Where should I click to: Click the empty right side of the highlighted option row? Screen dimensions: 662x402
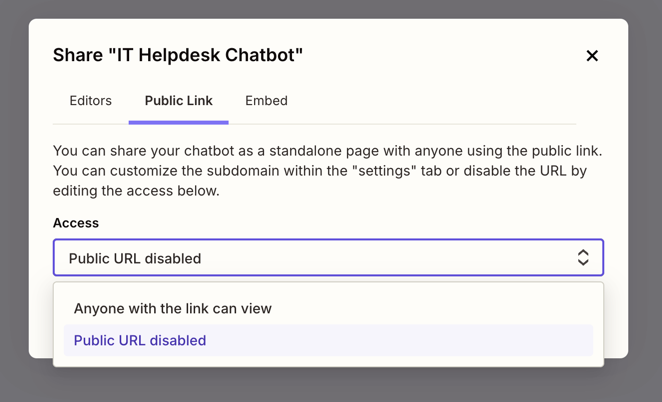click(450, 341)
